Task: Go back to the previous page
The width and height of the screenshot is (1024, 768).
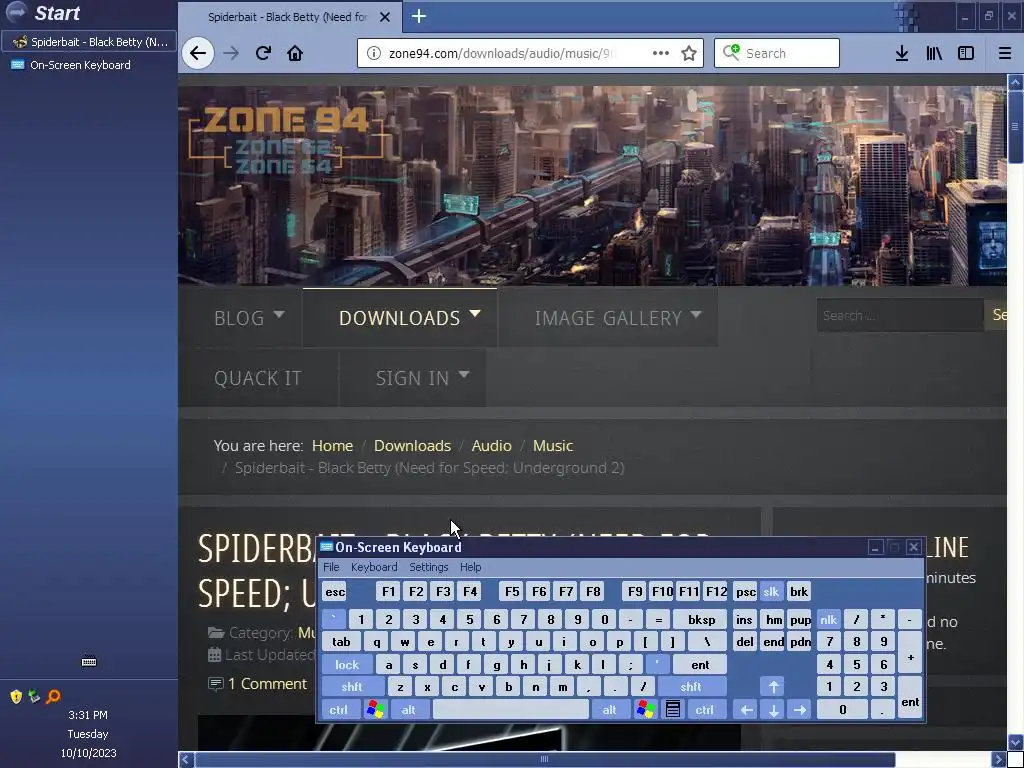Action: pos(198,53)
